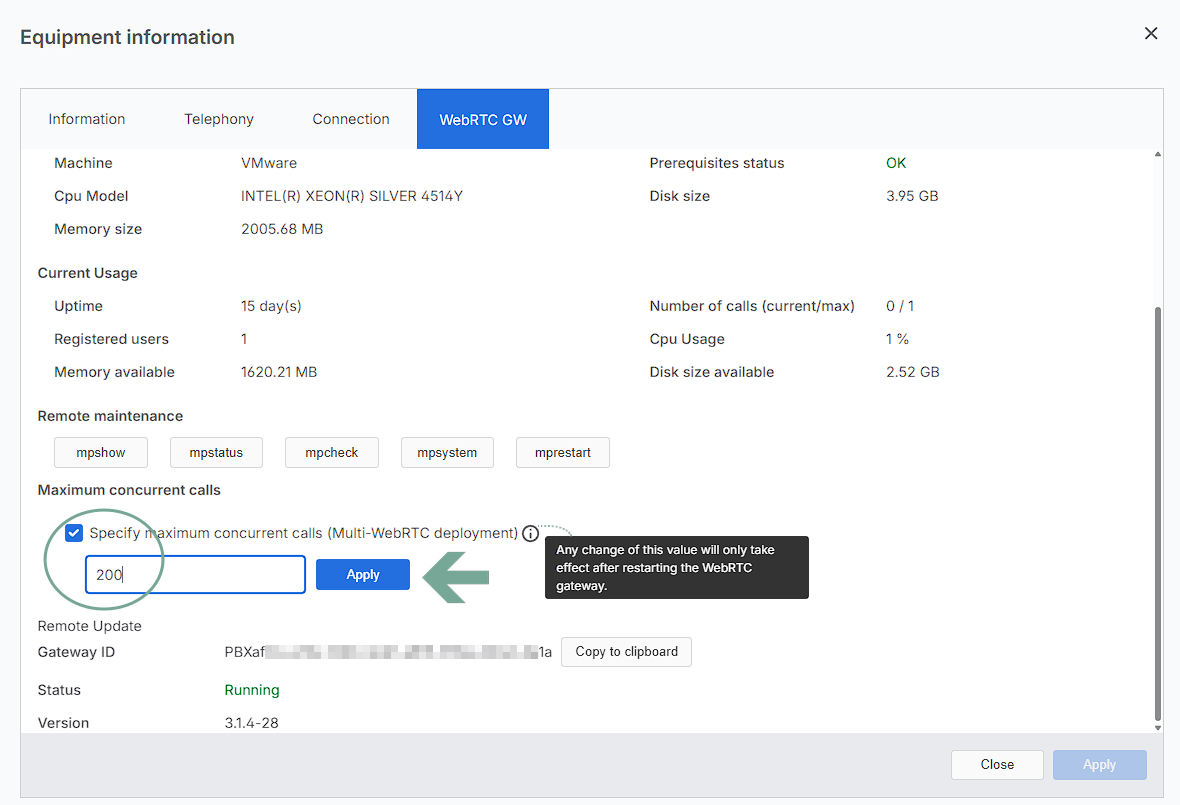
Task: Click the scrollbar up arrow
Action: coord(1157,155)
